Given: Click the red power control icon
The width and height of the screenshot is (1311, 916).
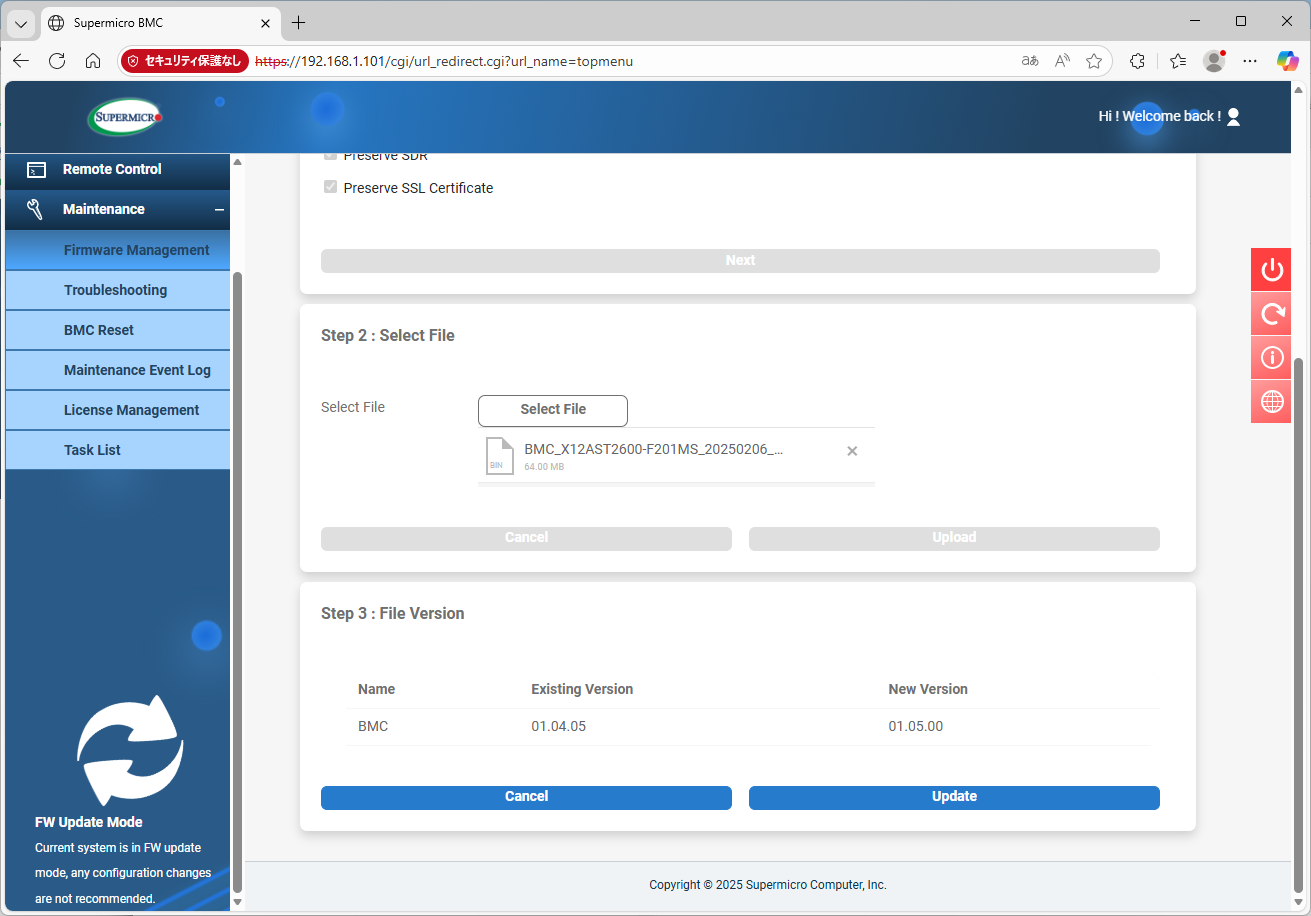Looking at the screenshot, I should (x=1271, y=270).
